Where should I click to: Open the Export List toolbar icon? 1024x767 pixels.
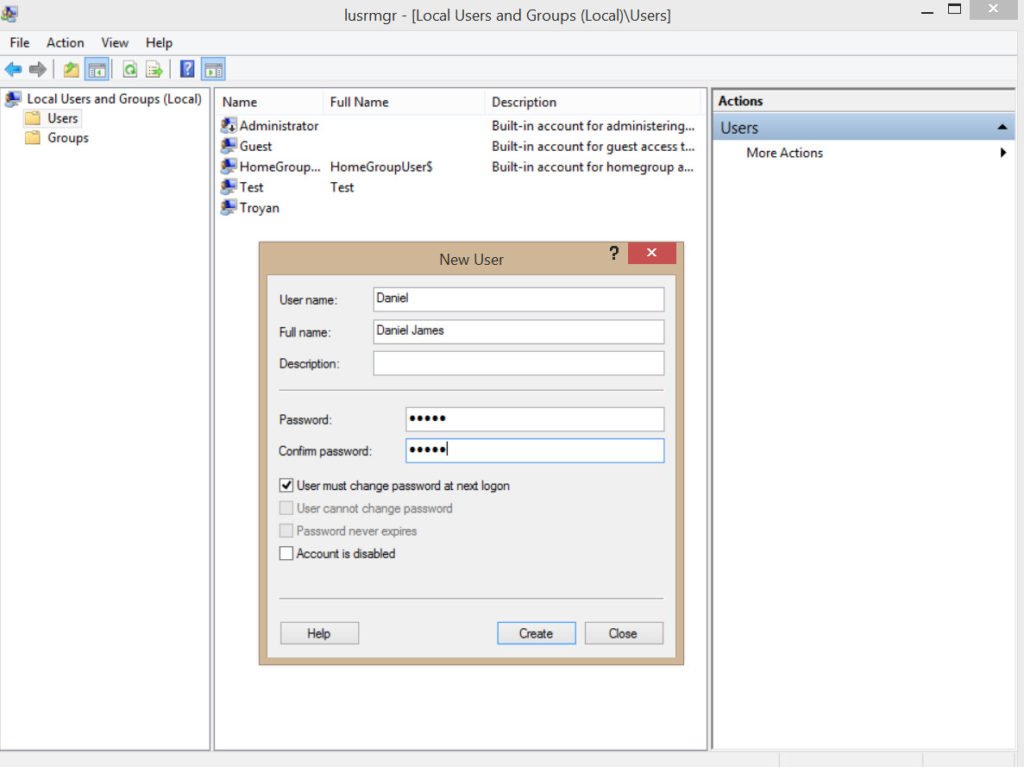[154, 68]
